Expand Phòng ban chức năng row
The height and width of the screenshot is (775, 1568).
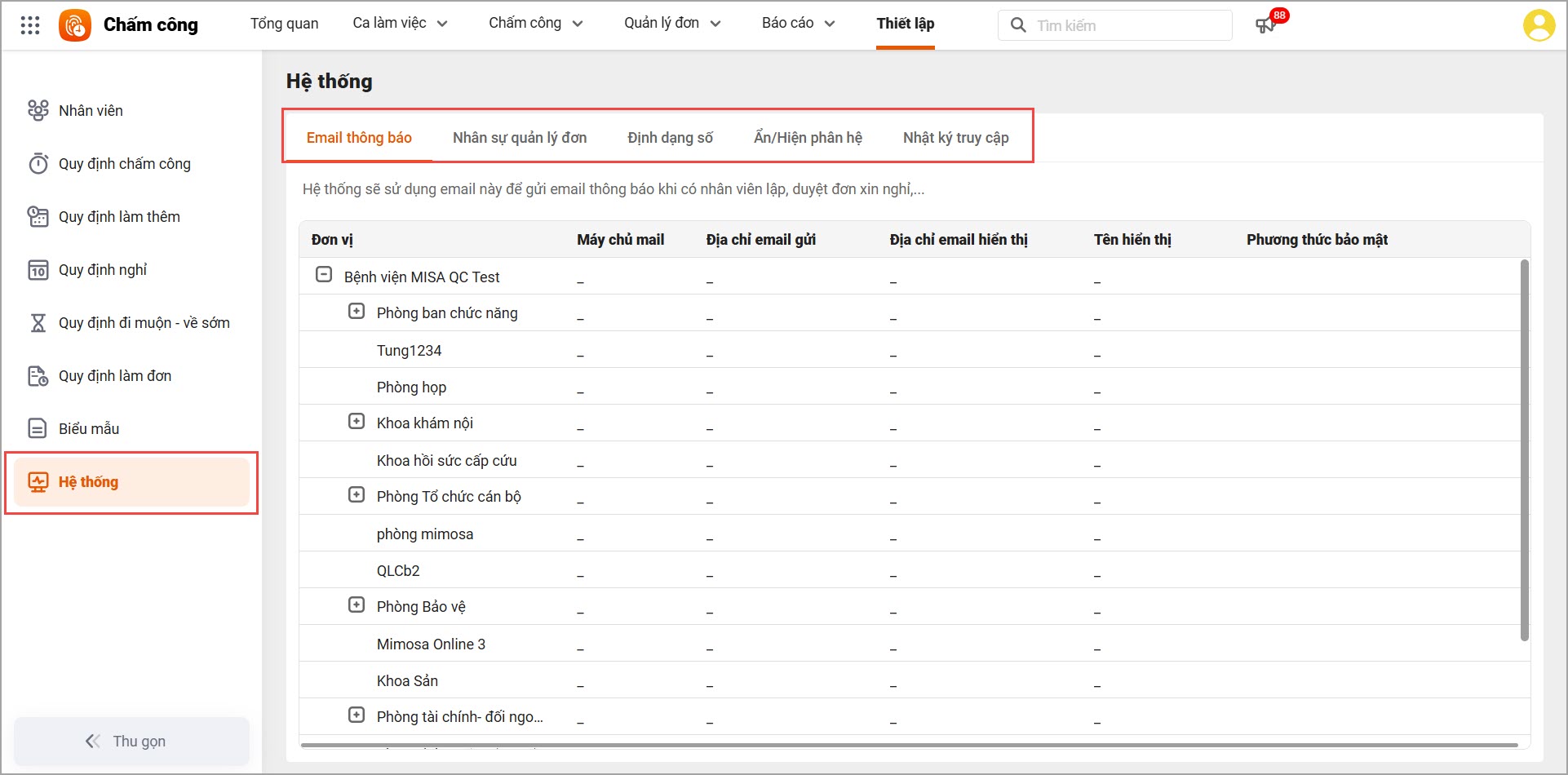[357, 312]
